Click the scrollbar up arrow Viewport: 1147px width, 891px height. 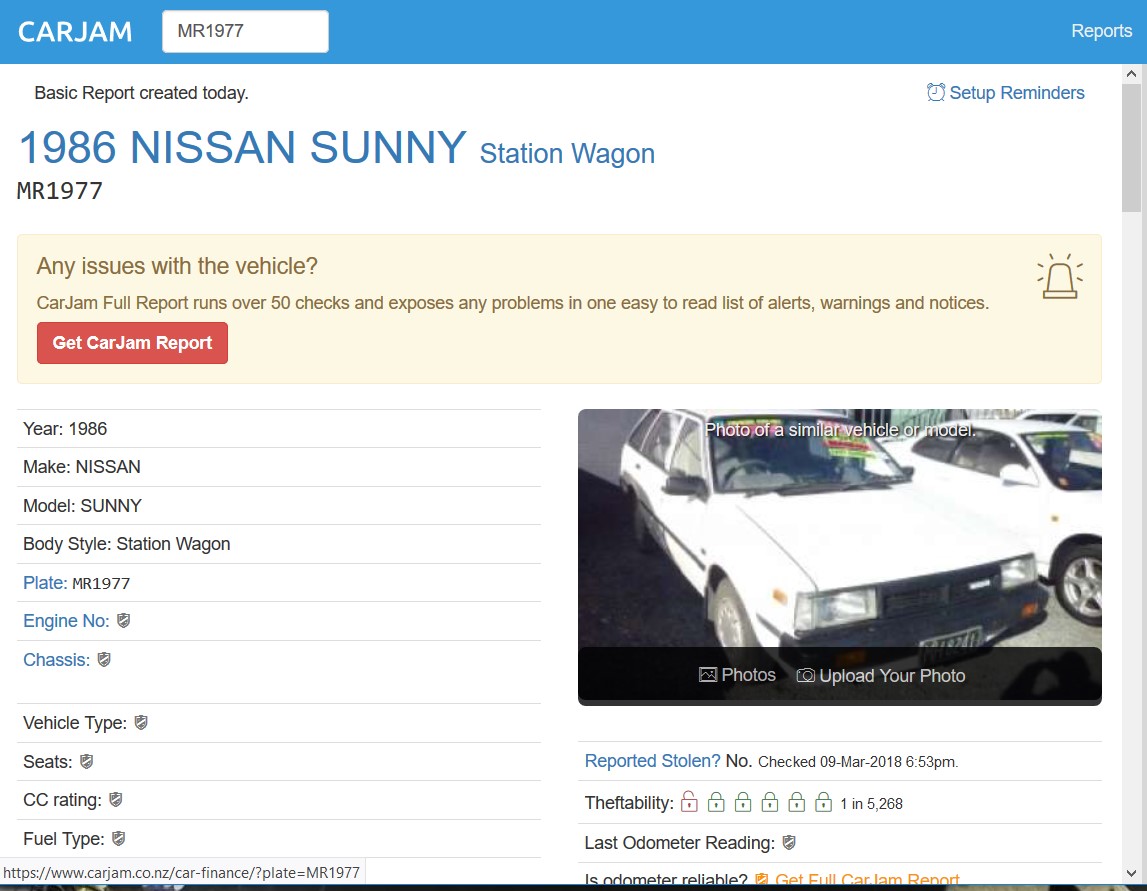(1131, 74)
